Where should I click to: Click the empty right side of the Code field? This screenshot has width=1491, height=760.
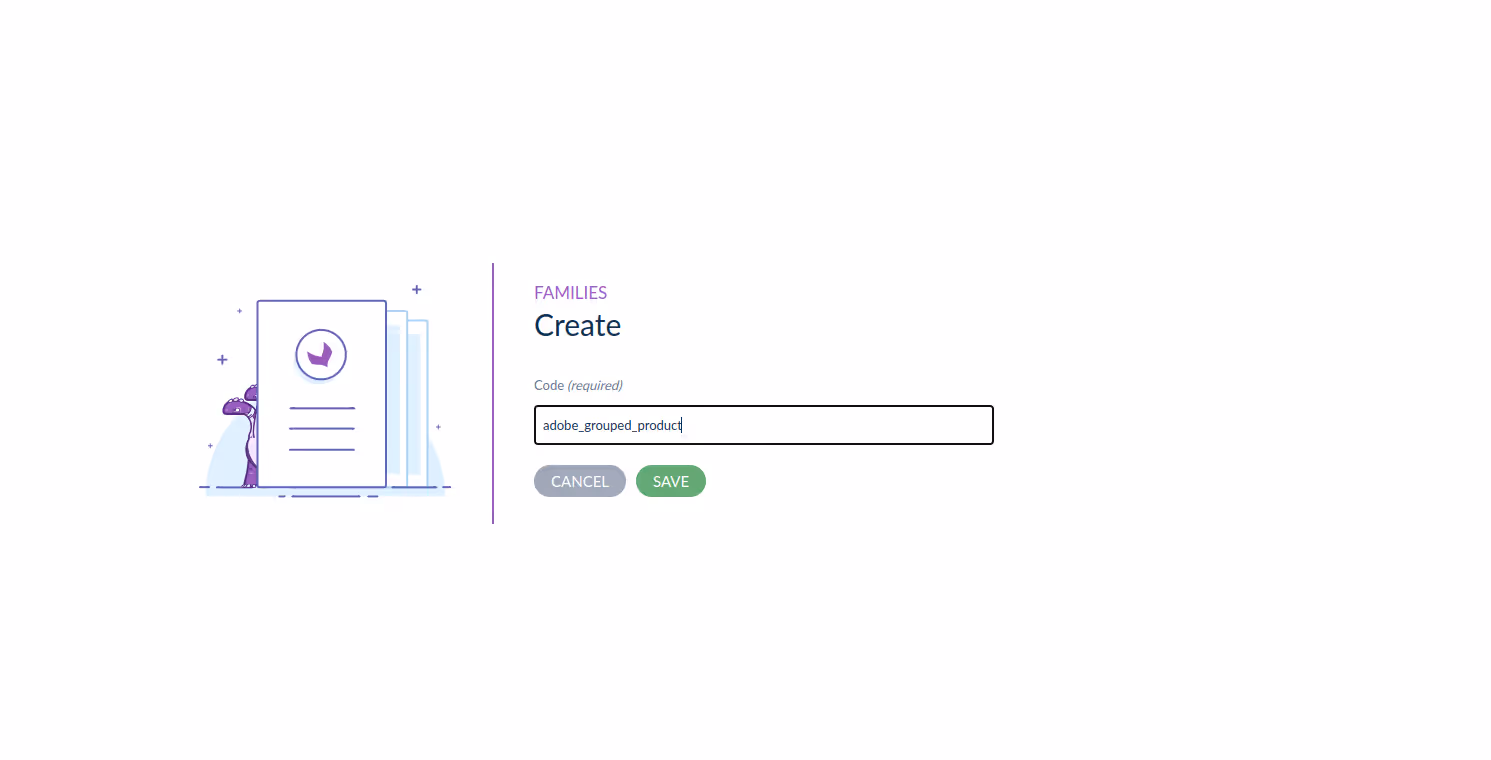[840, 425]
